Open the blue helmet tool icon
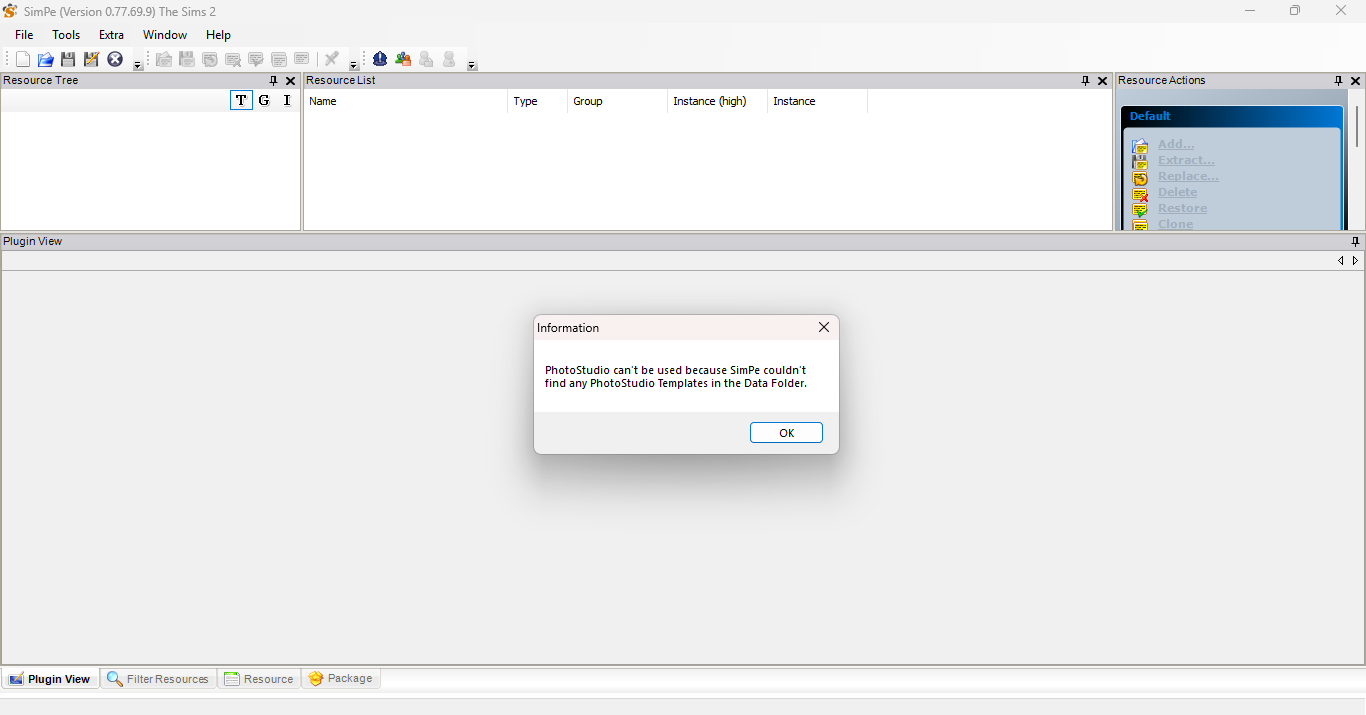Image resolution: width=1366 pixels, height=715 pixels. pyautogui.click(x=380, y=60)
